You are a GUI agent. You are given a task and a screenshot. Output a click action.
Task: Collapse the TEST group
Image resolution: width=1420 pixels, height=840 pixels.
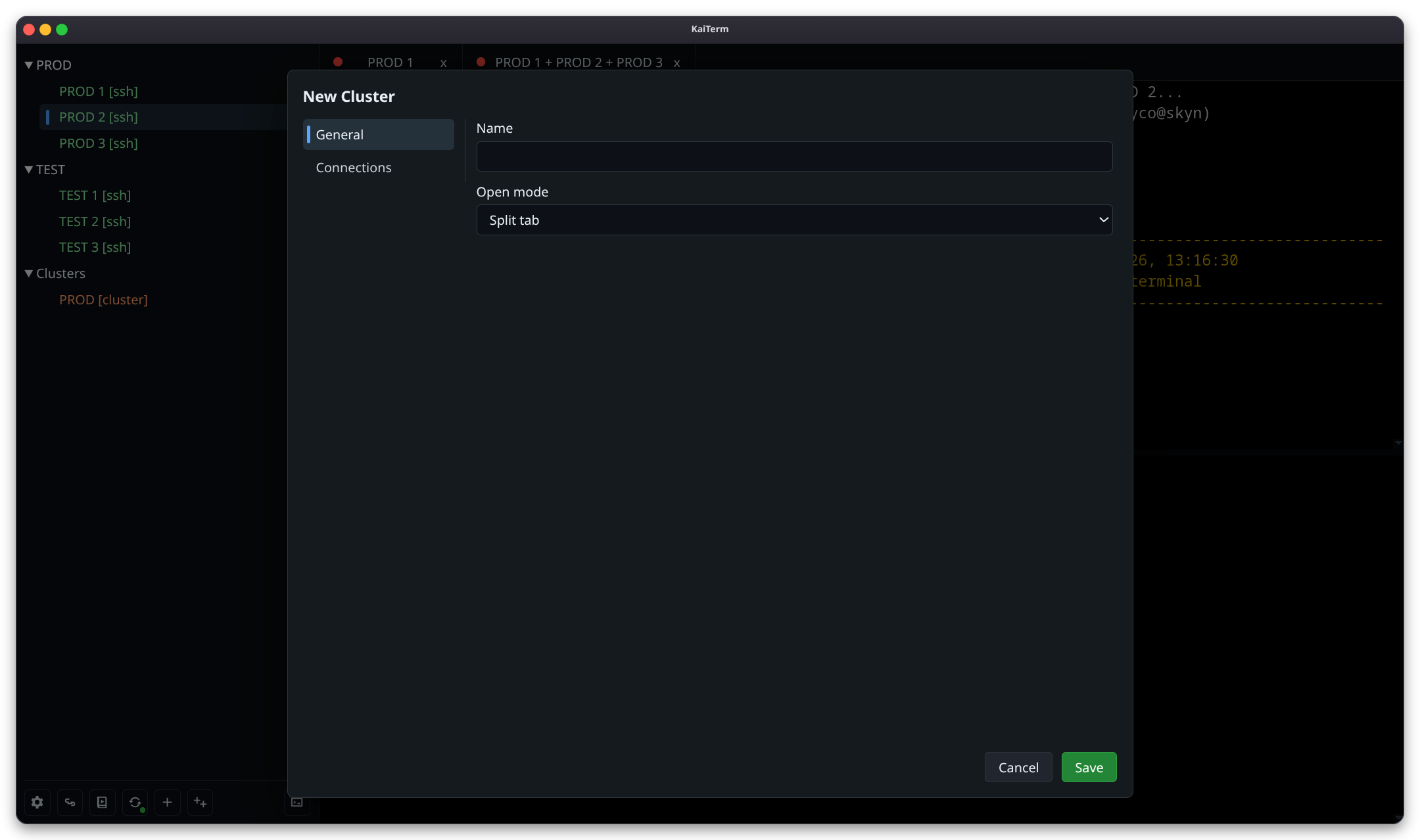[29, 170]
